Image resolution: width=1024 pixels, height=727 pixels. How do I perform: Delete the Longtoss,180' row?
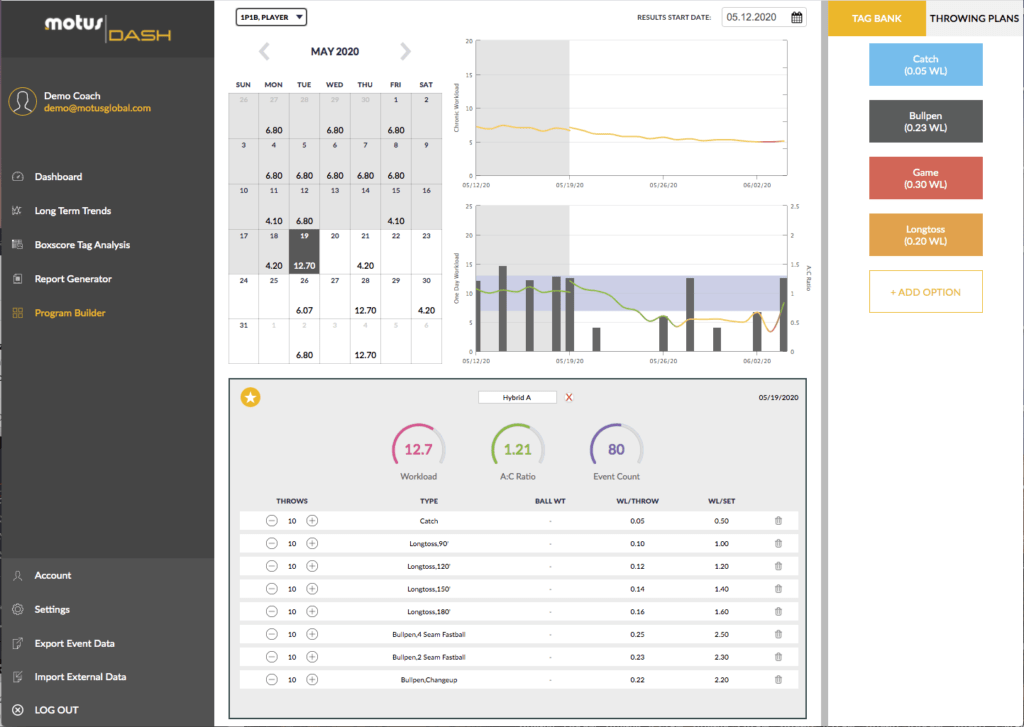point(778,611)
